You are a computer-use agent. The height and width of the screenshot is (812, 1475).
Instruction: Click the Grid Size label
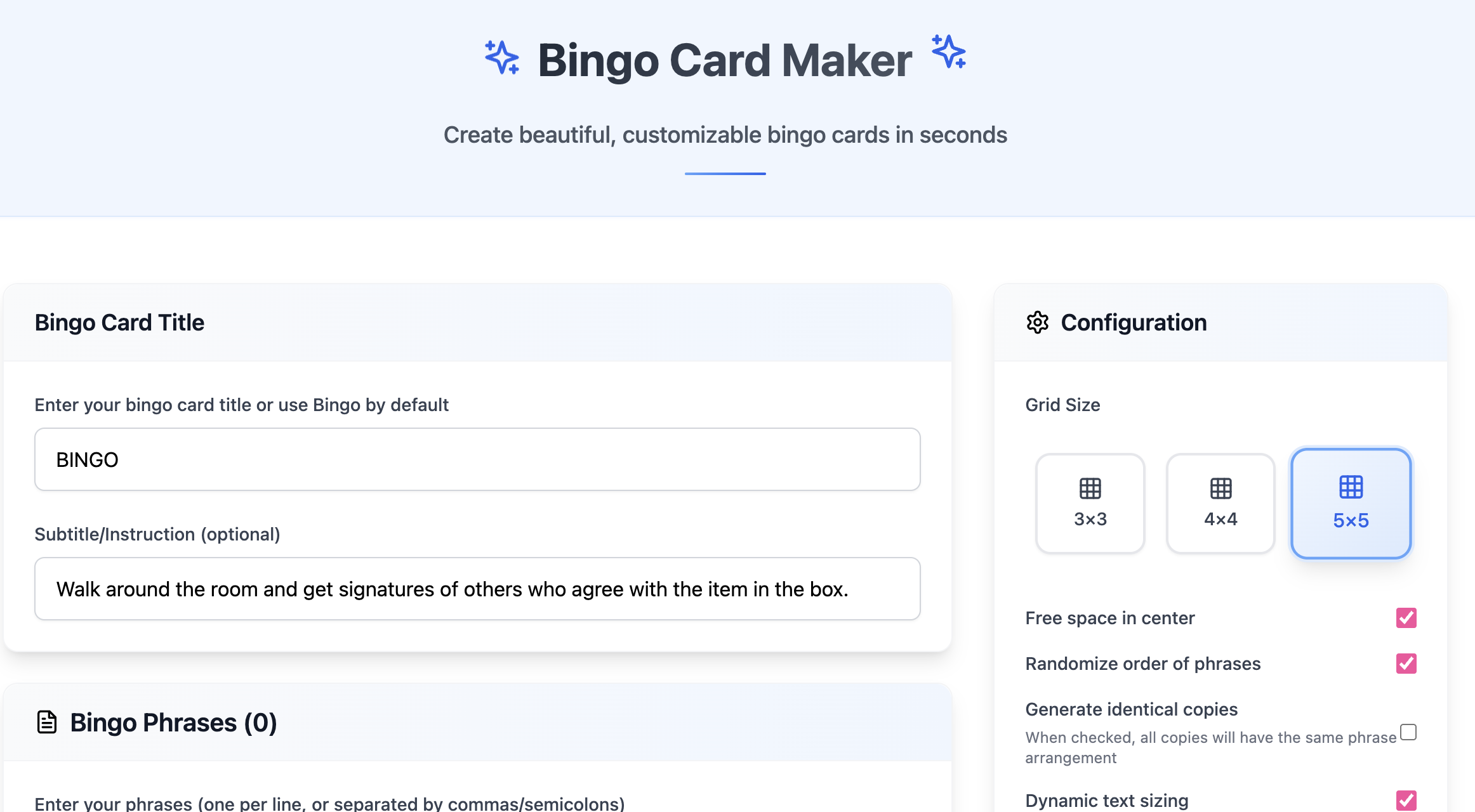click(1062, 405)
